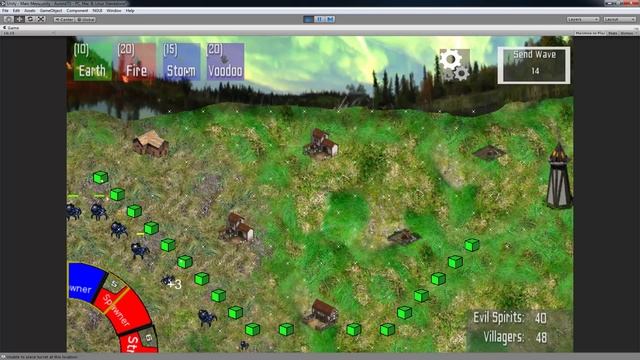Toggle Maximize on Play

click(590, 33)
